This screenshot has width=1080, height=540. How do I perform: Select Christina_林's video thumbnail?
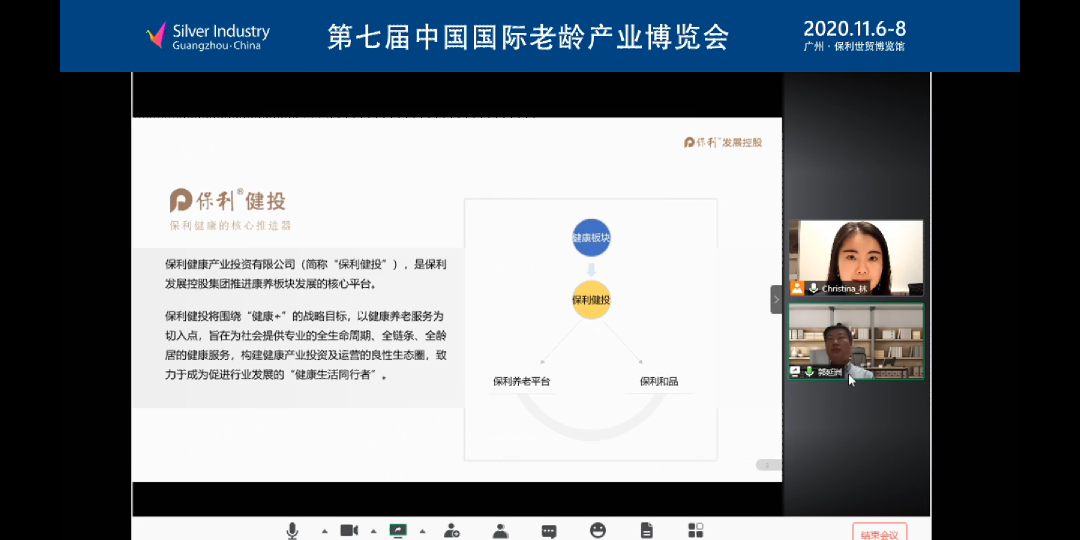[x=855, y=257]
